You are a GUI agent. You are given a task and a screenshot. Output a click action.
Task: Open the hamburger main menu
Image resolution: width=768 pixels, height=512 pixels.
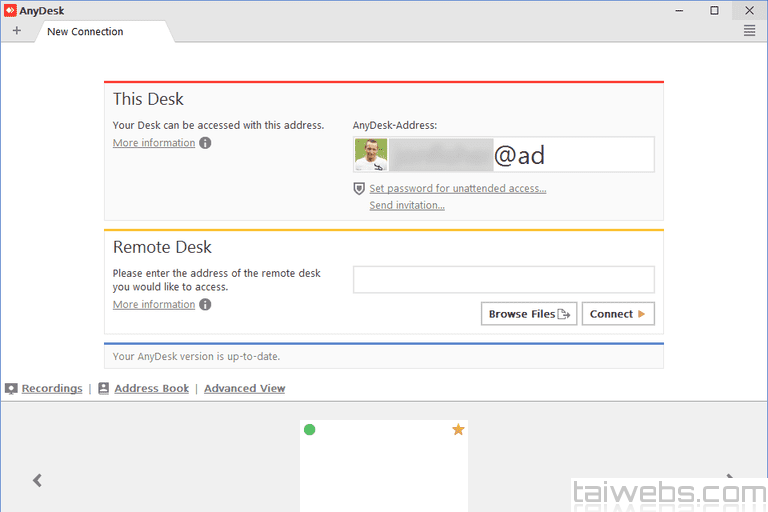(x=749, y=31)
